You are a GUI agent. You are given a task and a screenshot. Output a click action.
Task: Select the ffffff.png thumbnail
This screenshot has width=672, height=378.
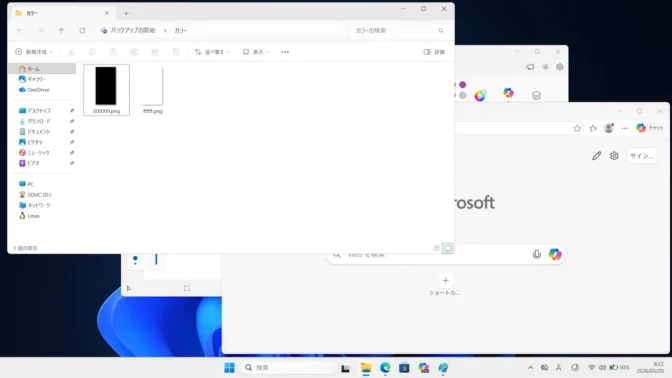click(x=153, y=90)
